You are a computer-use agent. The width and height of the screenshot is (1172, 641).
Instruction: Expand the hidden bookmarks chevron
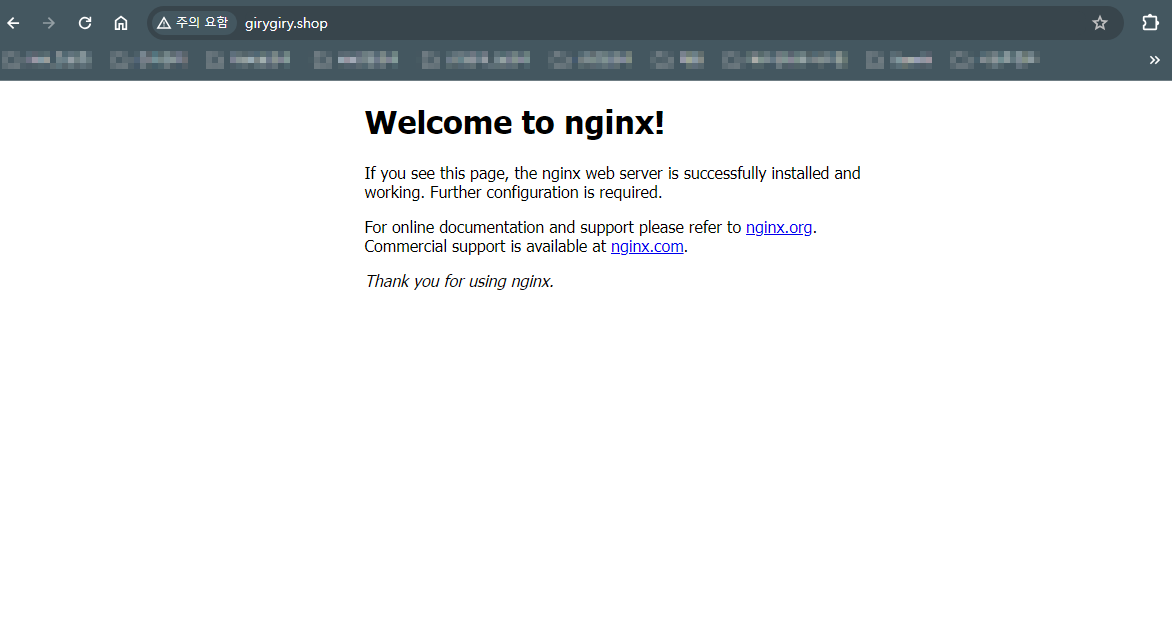(x=1154, y=60)
